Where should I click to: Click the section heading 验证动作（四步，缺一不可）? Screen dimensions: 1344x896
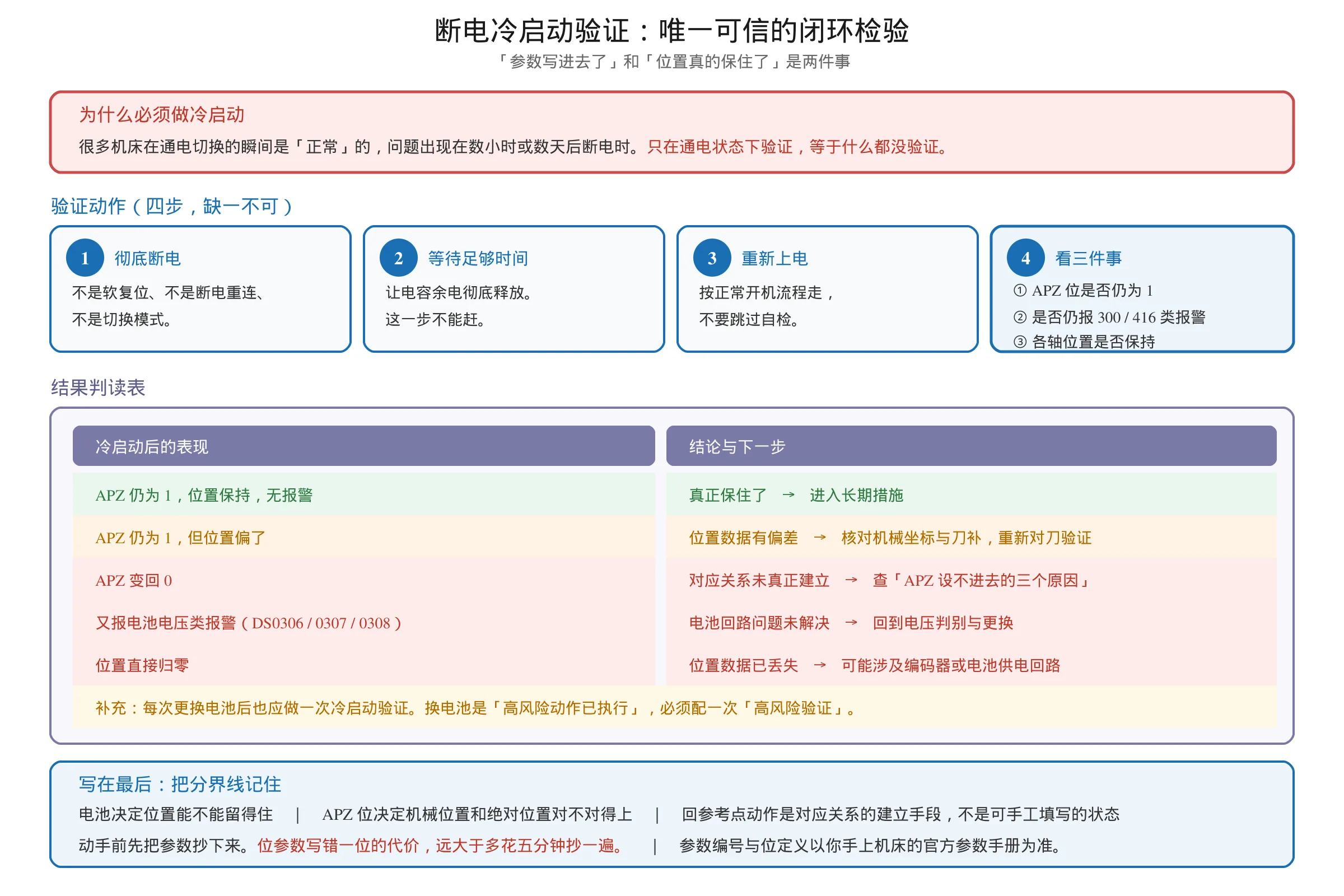172,206
